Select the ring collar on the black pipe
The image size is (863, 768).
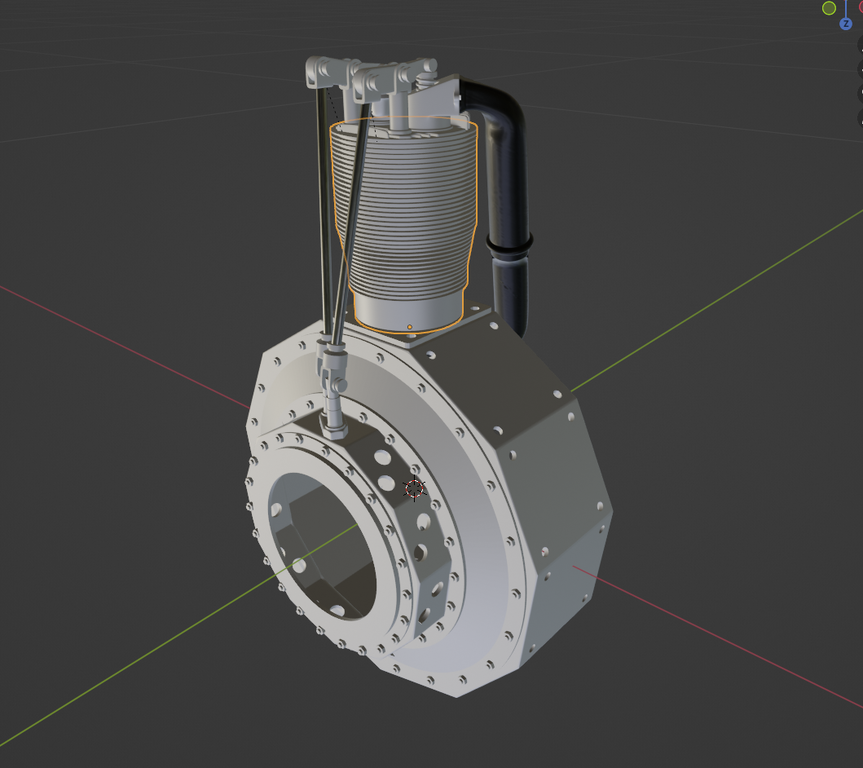click(509, 243)
